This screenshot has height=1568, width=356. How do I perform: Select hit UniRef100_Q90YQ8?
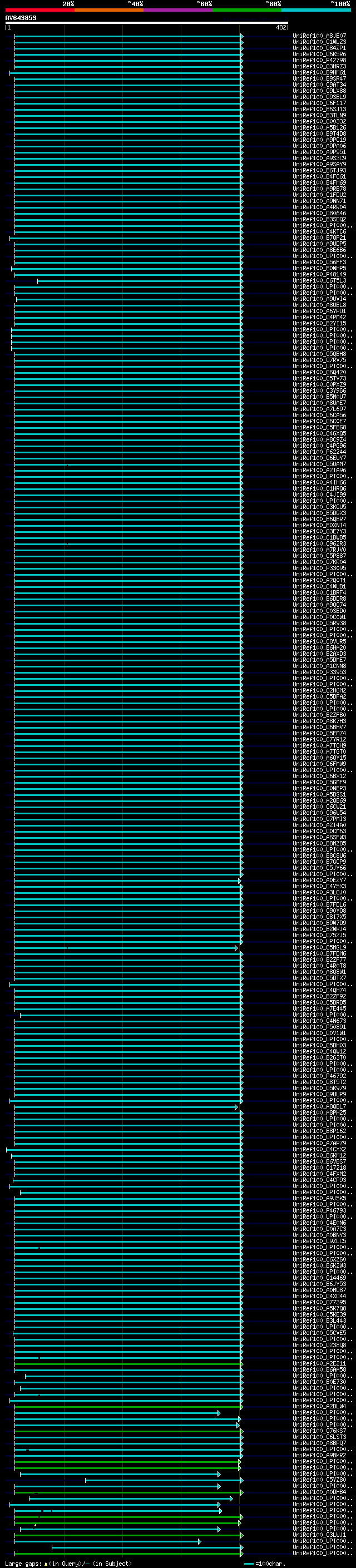(319, 911)
